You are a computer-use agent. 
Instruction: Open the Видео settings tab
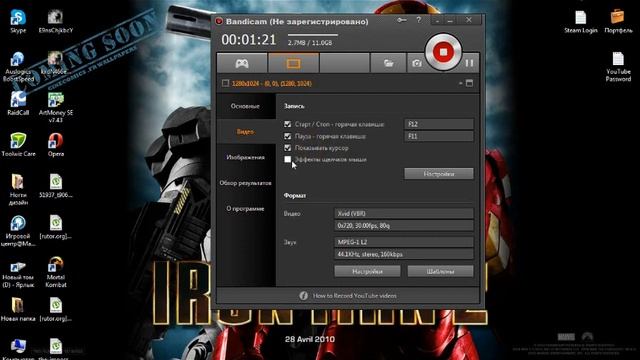pyautogui.click(x=245, y=132)
